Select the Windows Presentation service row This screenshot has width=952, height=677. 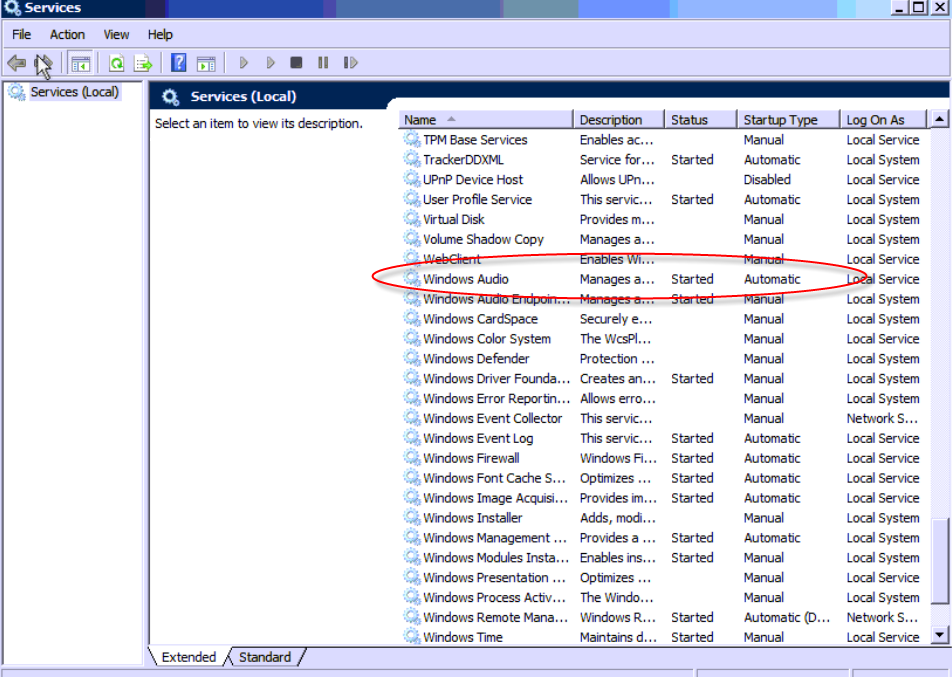tap(664, 578)
